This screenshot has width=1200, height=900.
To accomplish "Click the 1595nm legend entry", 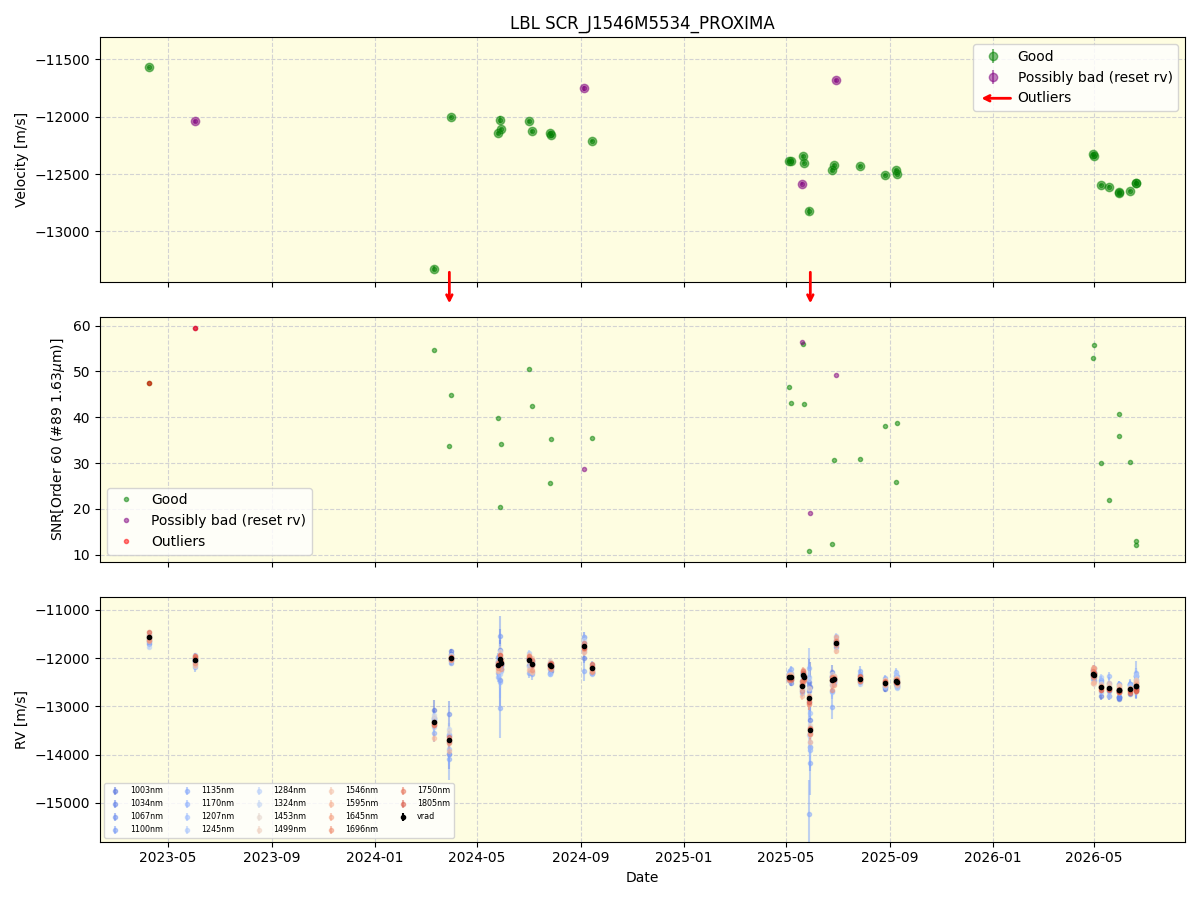I will pyautogui.click(x=361, y=803).
